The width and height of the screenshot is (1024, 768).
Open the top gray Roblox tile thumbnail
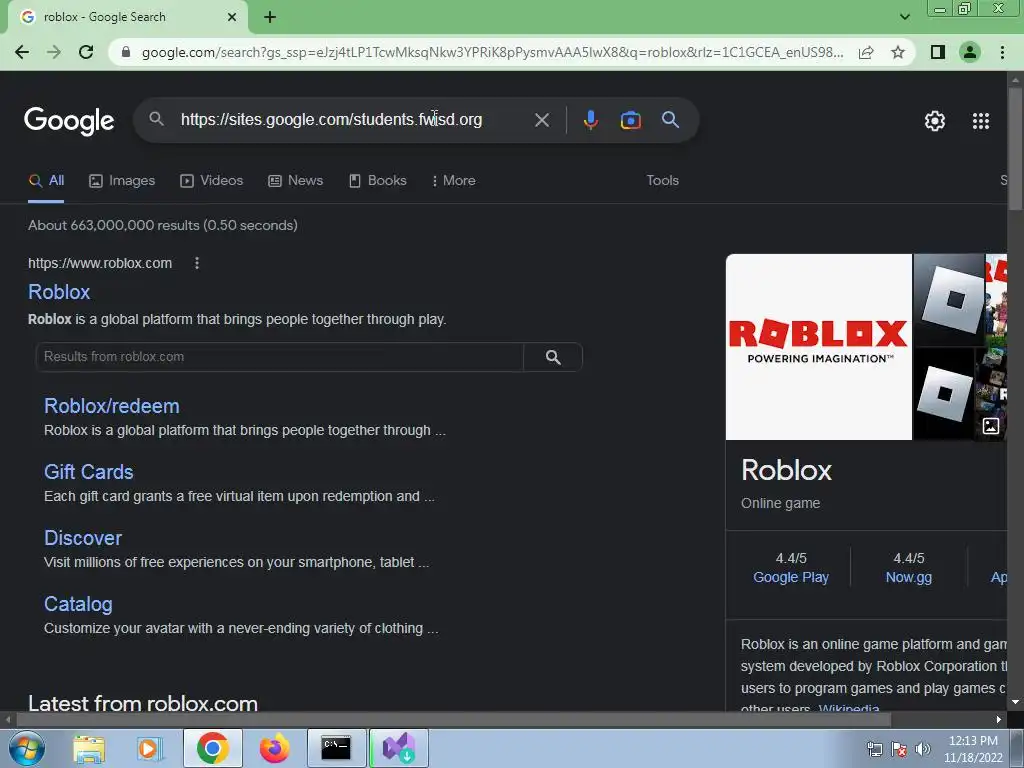(x=948, y=300)
